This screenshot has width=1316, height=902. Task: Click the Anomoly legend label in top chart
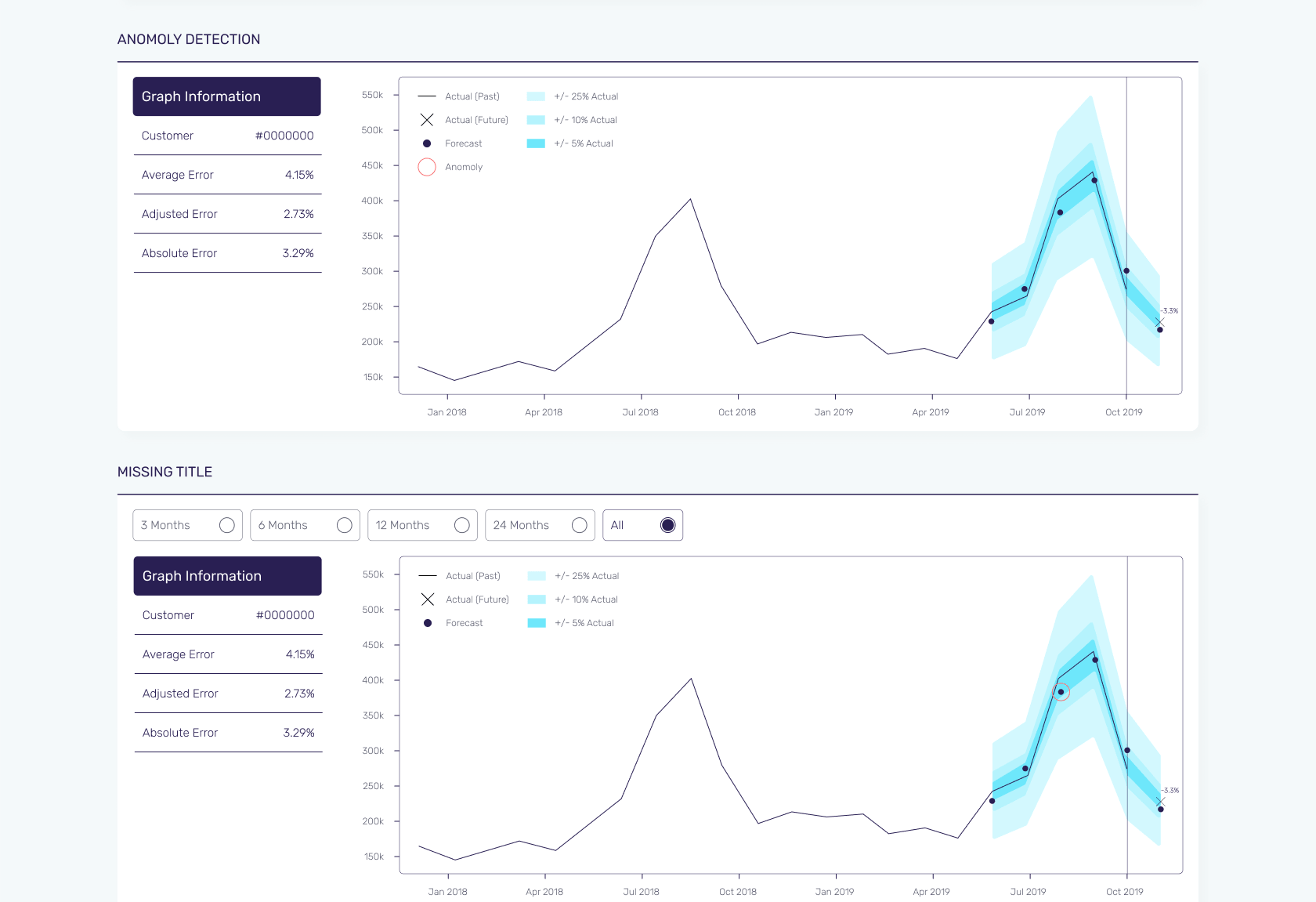pos(464,167)
